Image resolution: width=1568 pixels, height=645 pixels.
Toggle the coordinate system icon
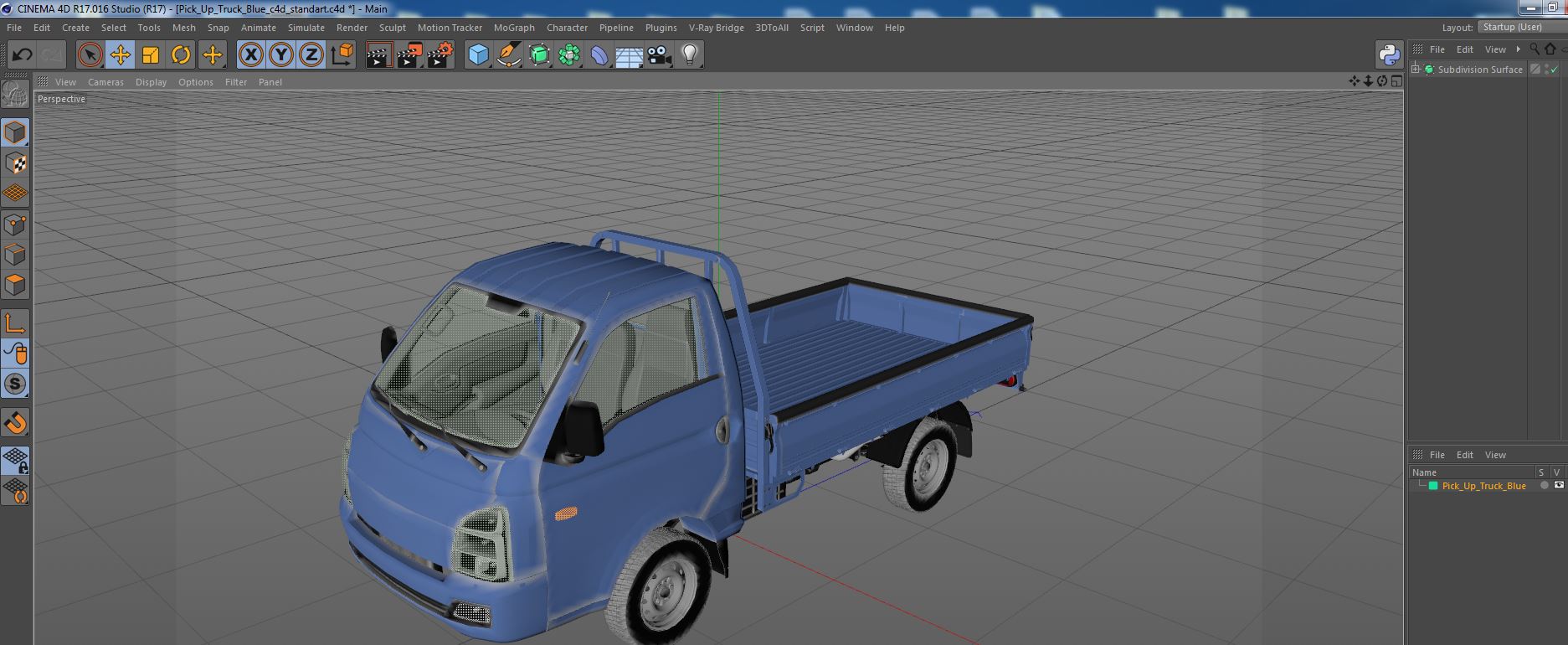point(342,55)
